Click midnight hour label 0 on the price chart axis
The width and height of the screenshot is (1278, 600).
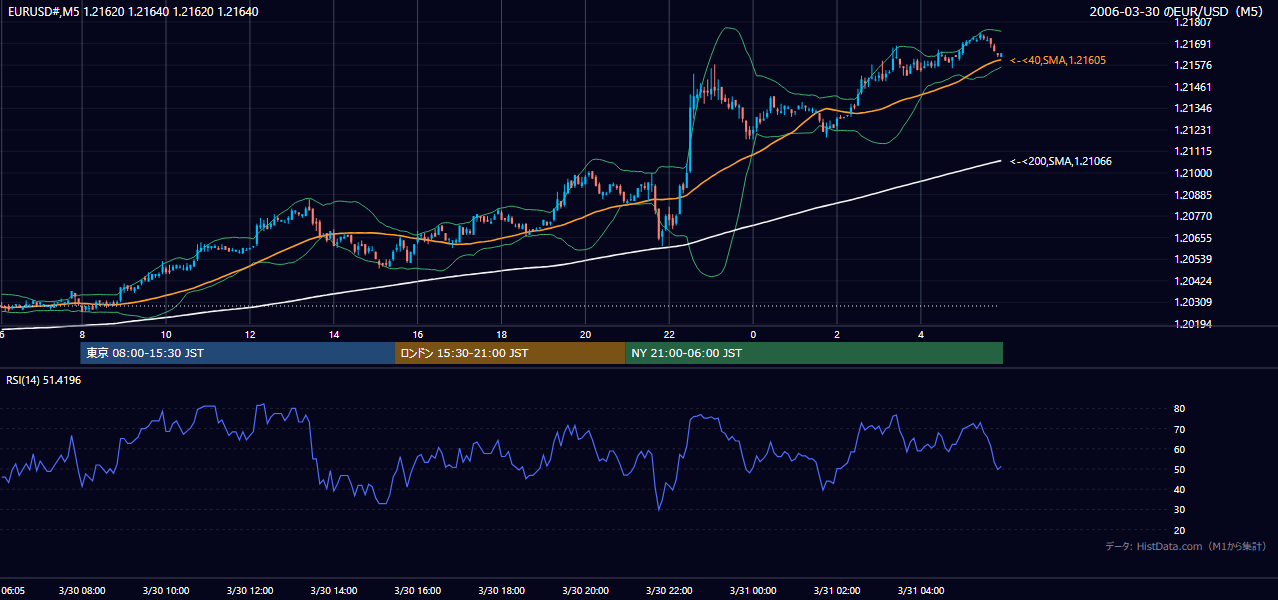click(753, 334)
